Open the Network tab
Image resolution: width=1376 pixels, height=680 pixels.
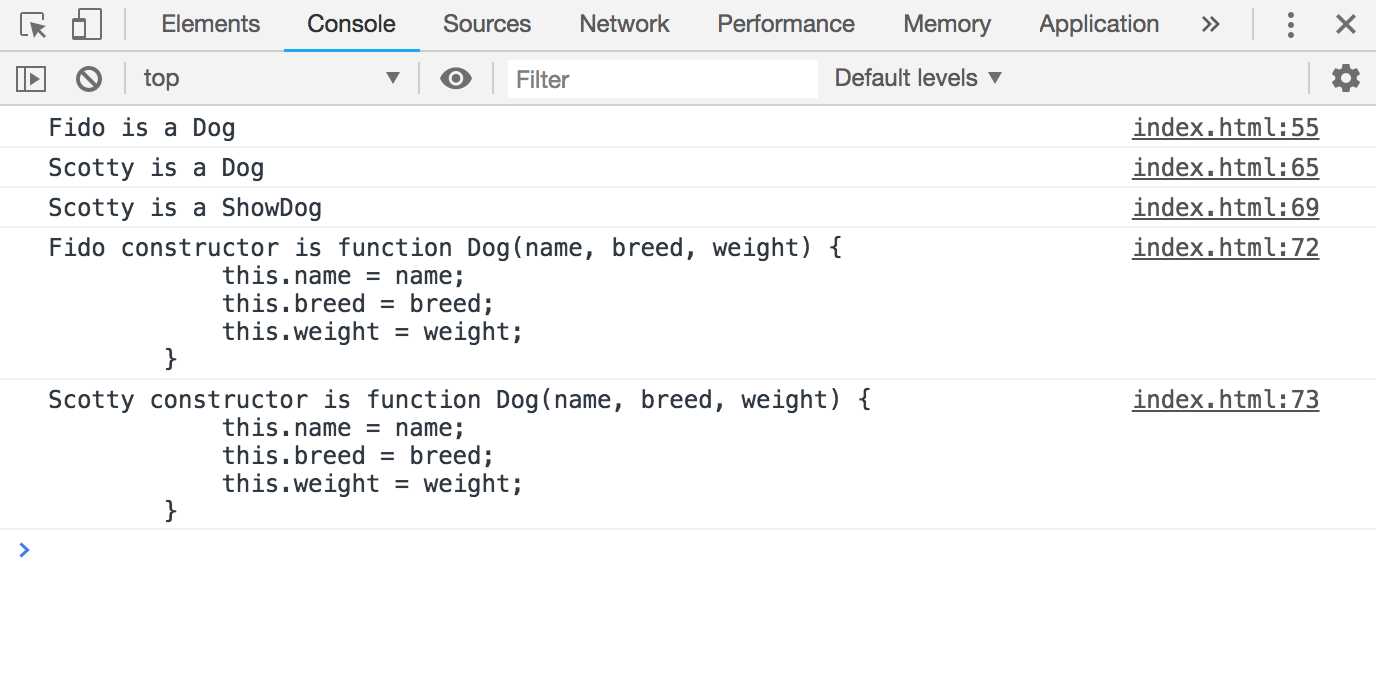tap(624, 25)
